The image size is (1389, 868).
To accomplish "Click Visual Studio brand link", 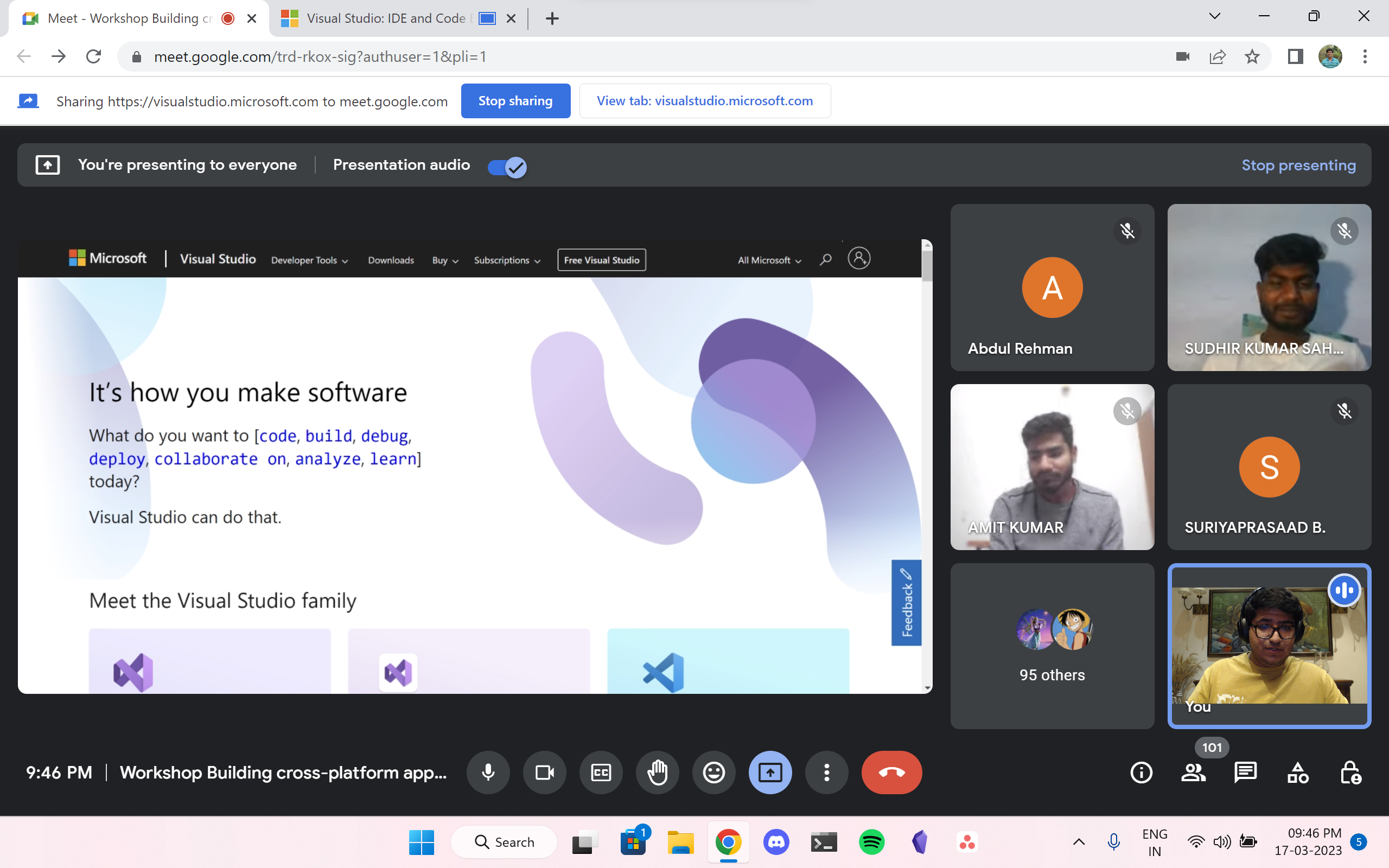I will 218,259.
